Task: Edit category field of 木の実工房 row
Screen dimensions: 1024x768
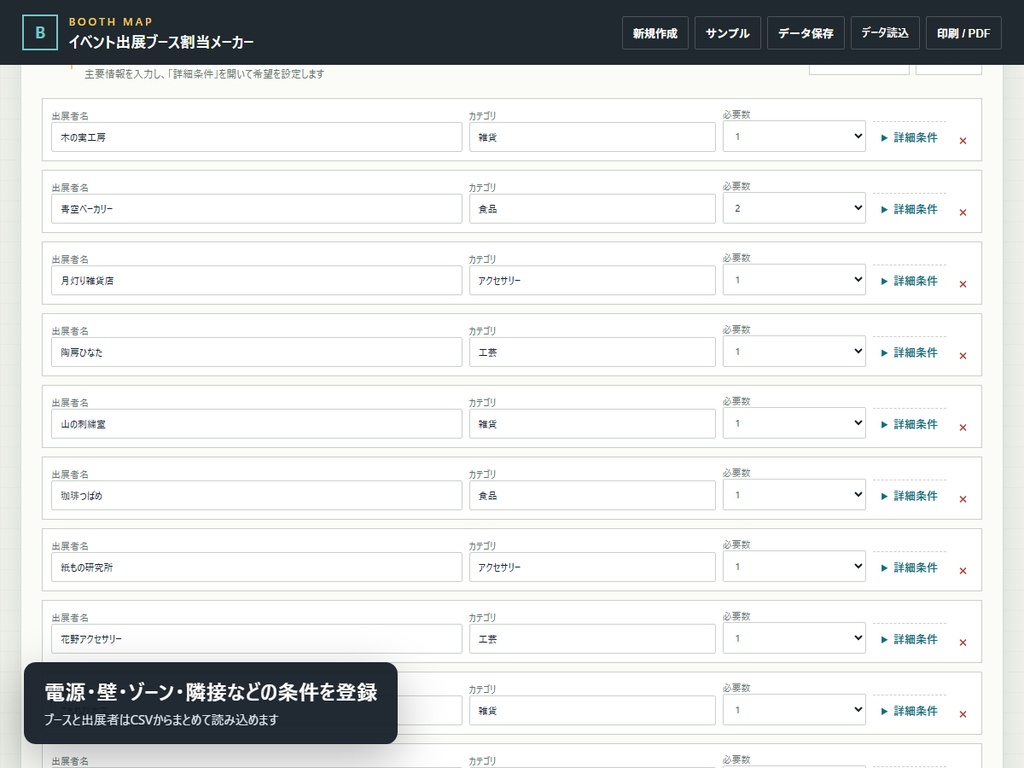Action: click(592, 137)
